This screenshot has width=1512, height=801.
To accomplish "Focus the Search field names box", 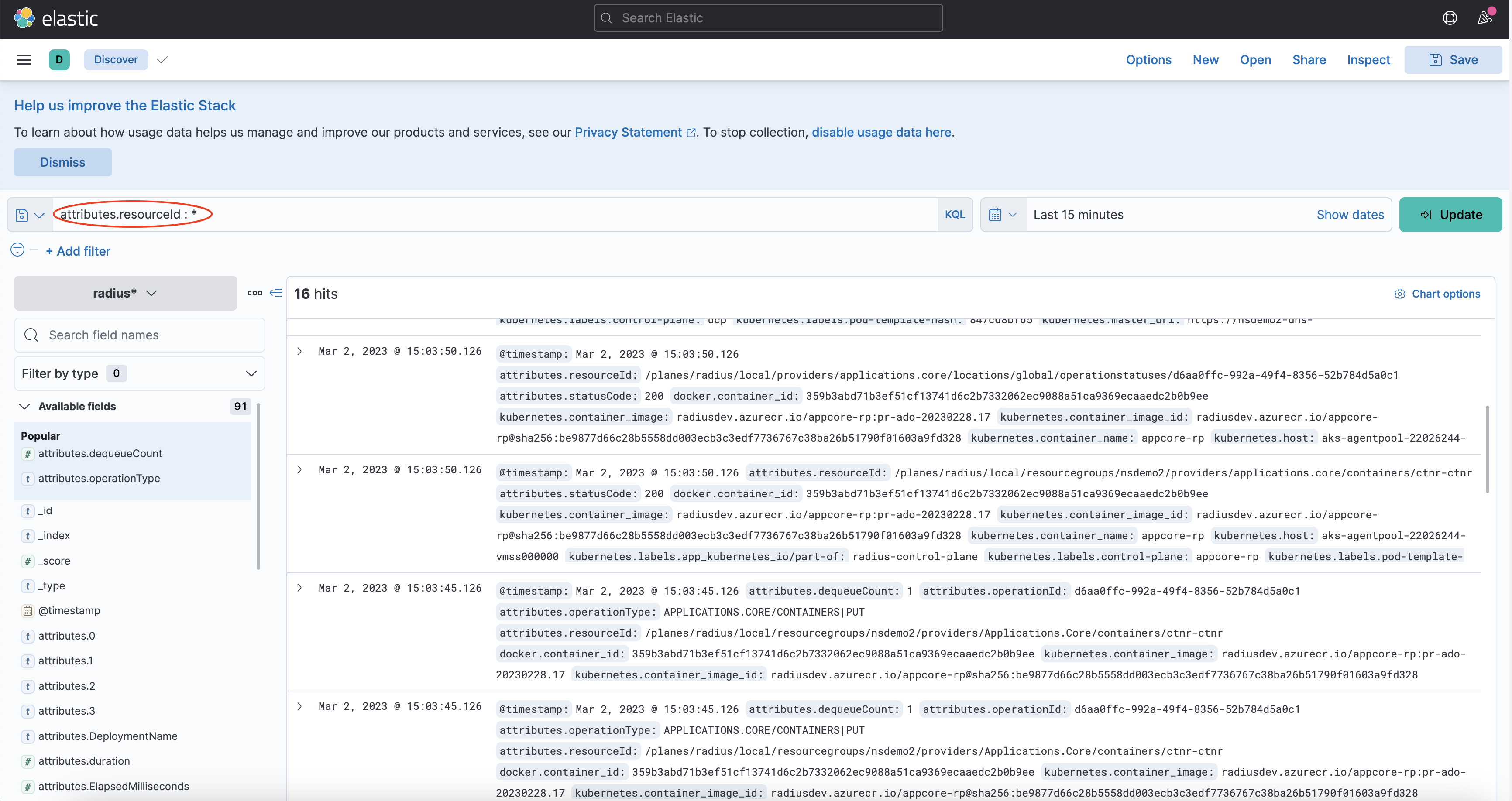I will [139, 335].
